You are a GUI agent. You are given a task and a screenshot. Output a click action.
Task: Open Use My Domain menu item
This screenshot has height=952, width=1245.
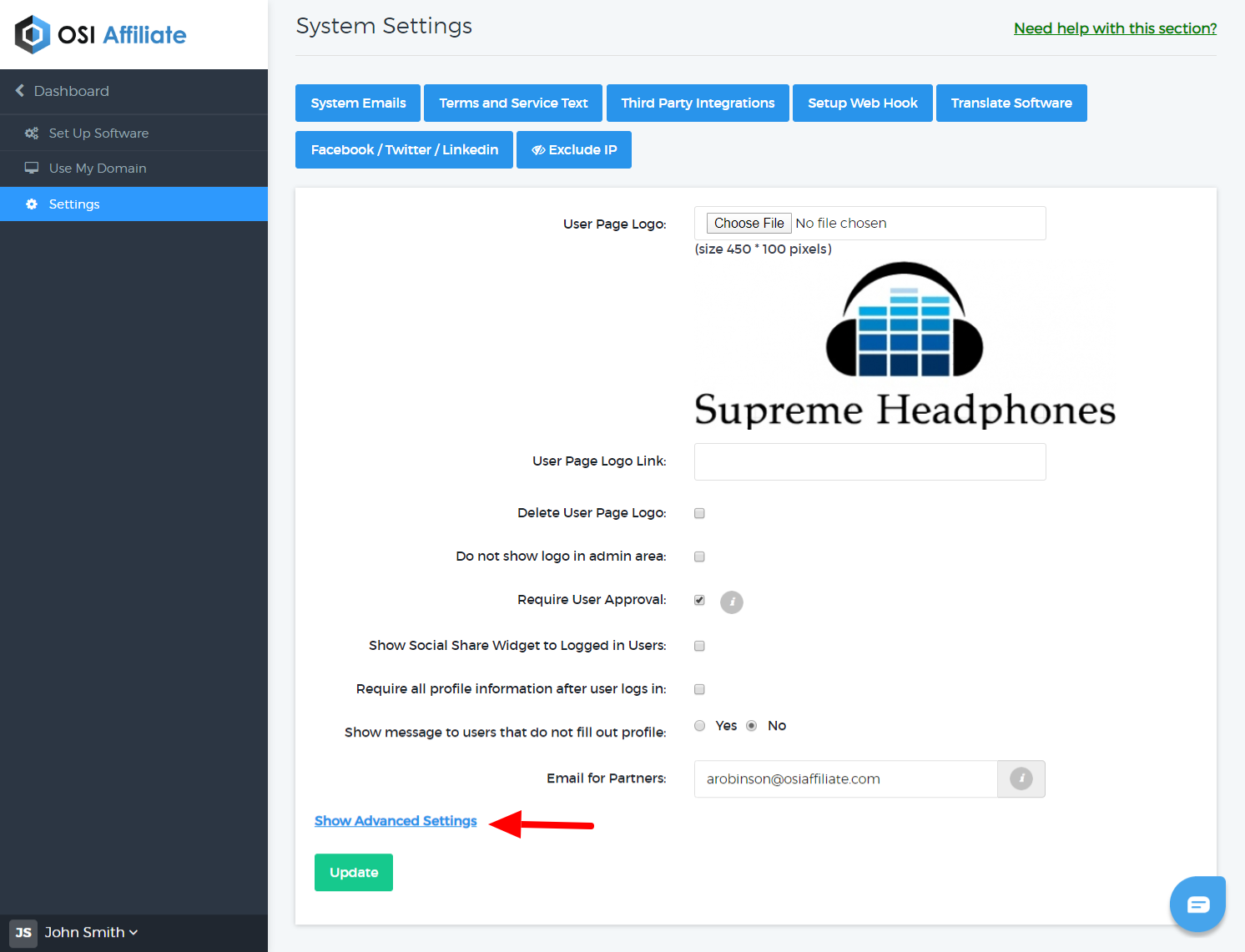click(134, 169)
